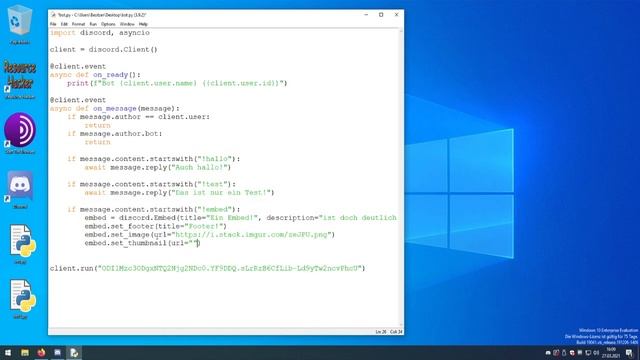Open the Edit menu in IDLE
640x360 pixels.
(64, 24)
